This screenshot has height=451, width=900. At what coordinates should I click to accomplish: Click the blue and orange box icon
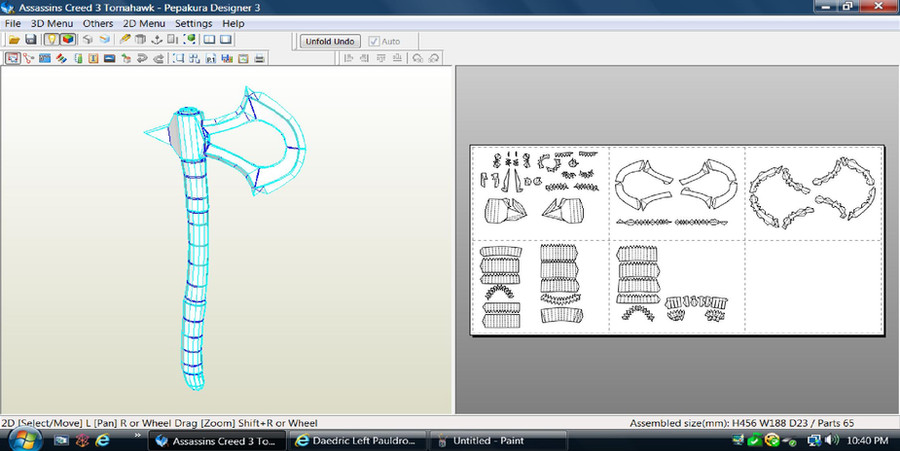pos(104,40)
